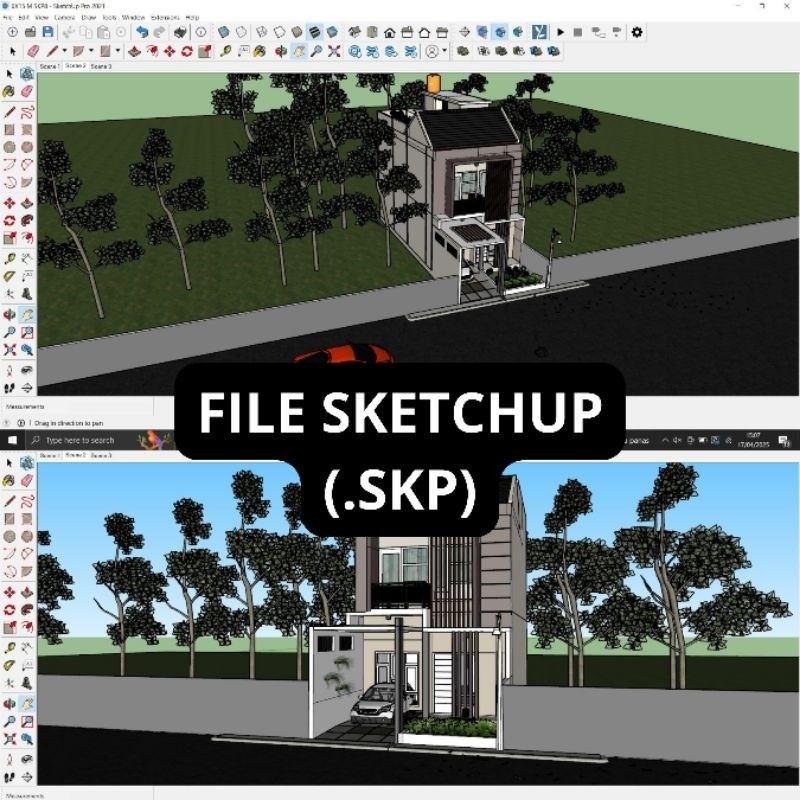This screenshot has width=800, height=800.
Task: Toggle Display Section Fill
Action: click(518, 32)
